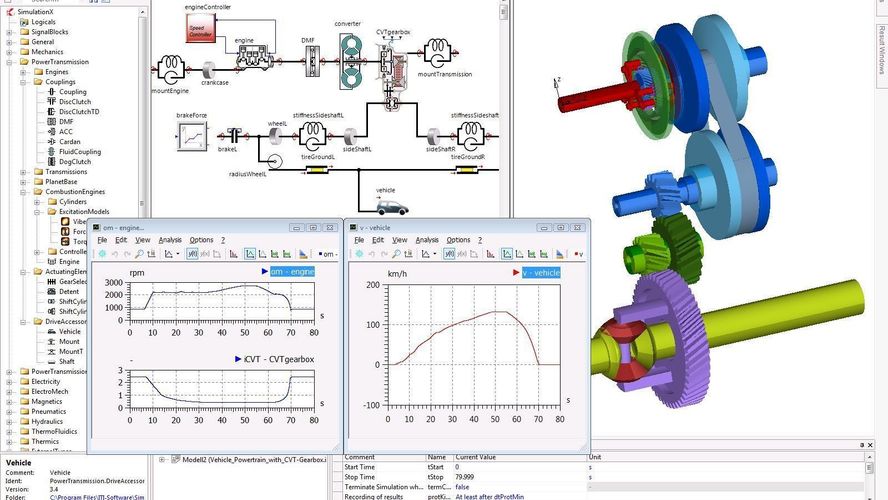Select FluidCoupling in the library tree
This screenshot has width=888, height=500.
tap(80, 152)
